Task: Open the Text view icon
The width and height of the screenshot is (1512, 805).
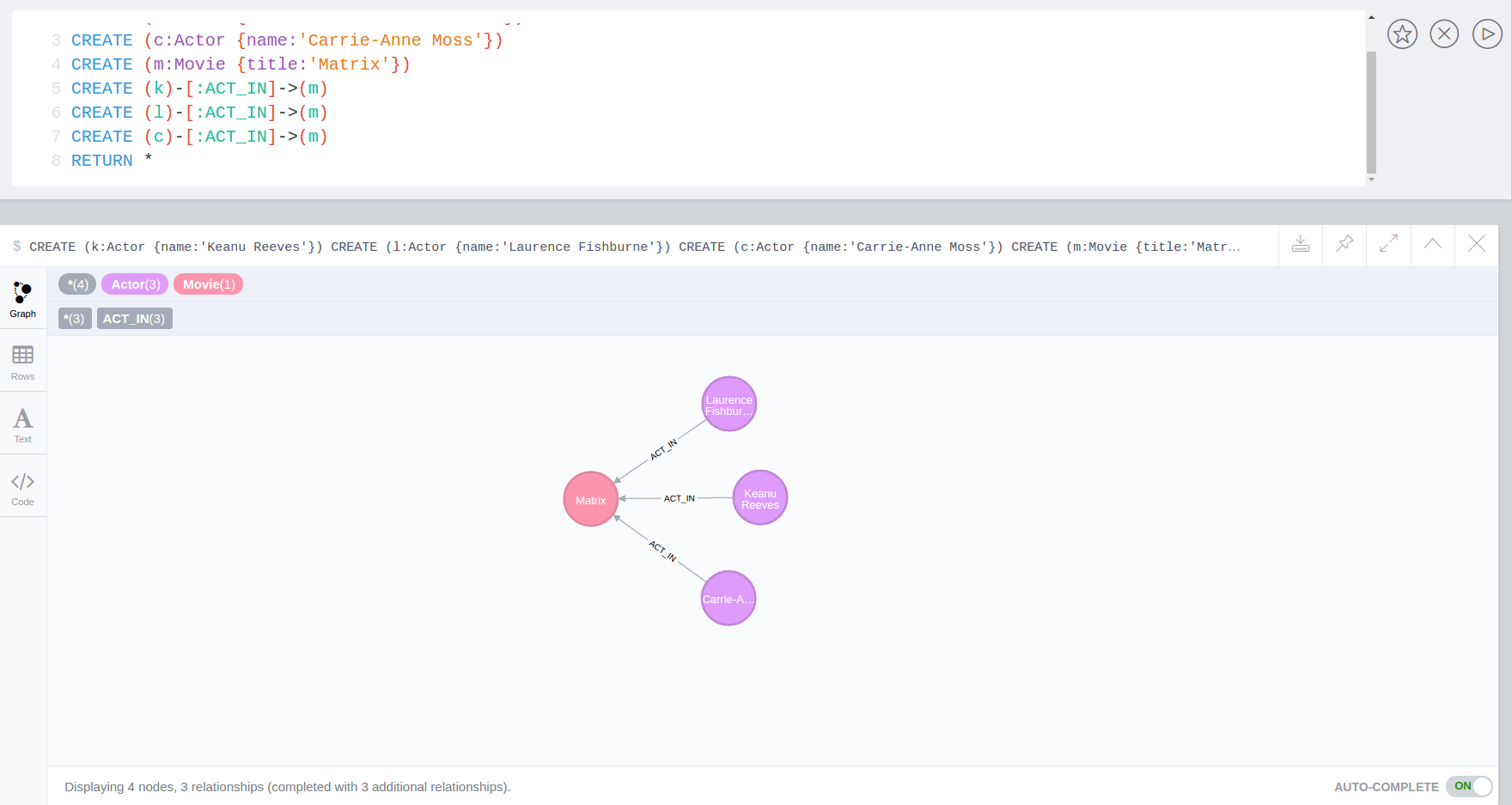Action: (x=23, y=424)
